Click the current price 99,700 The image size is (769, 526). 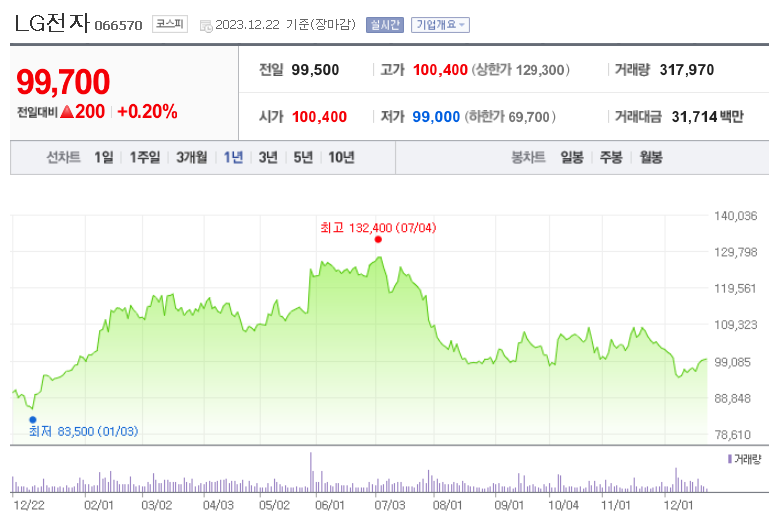[x=63, y=82]
